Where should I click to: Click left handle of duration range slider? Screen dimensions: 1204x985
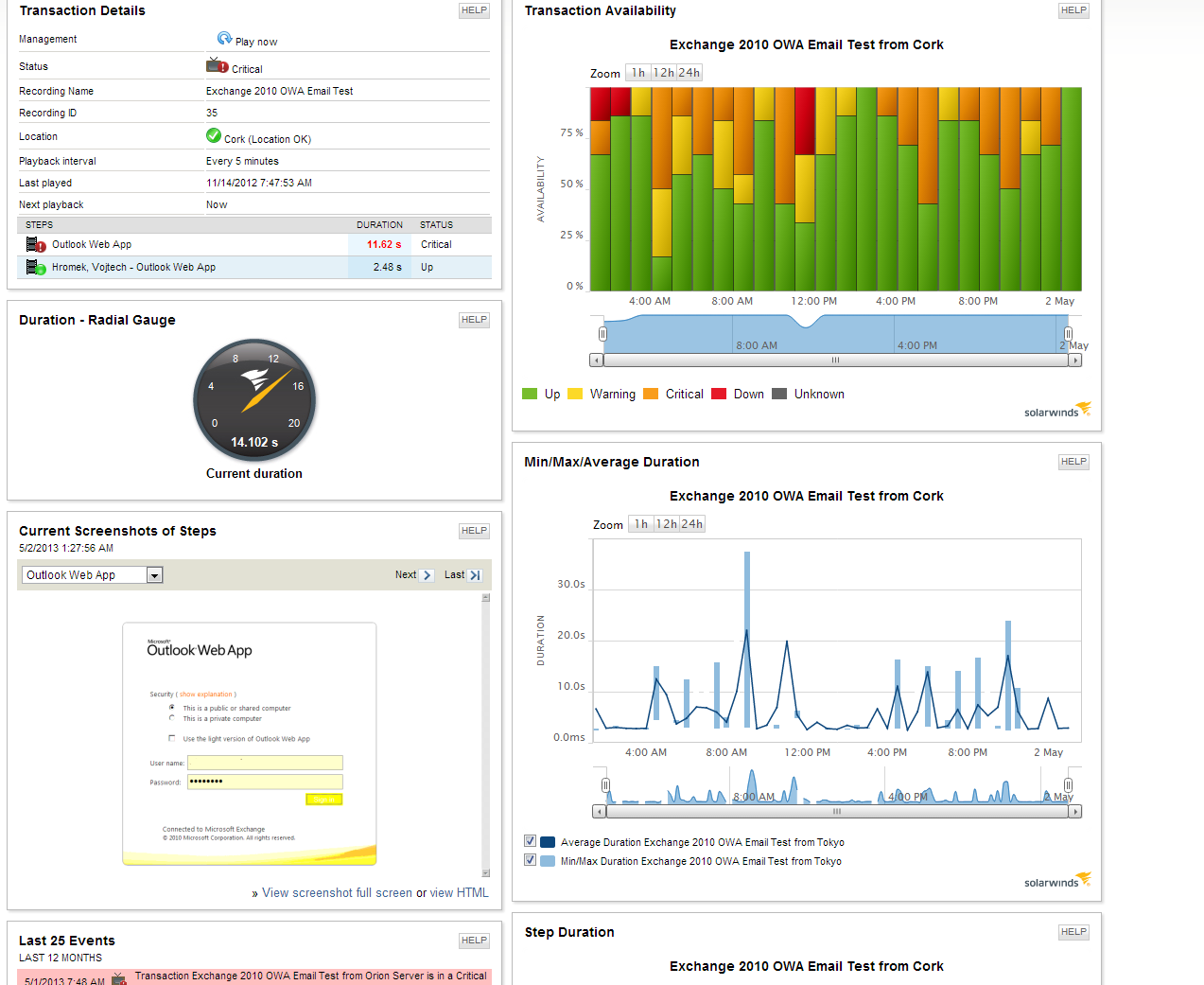(605, 785)
